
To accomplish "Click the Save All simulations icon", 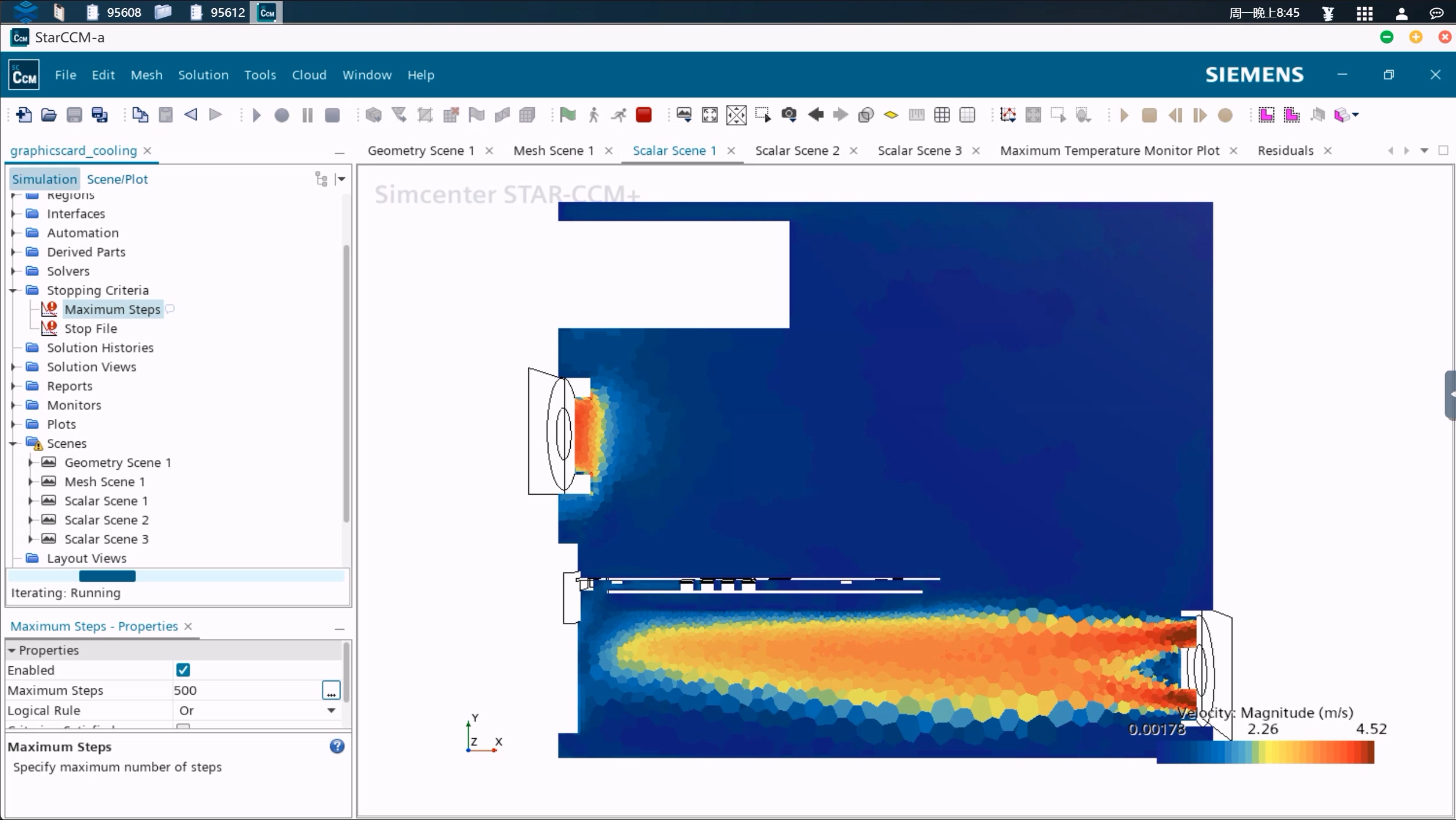I will pos(100,115).
